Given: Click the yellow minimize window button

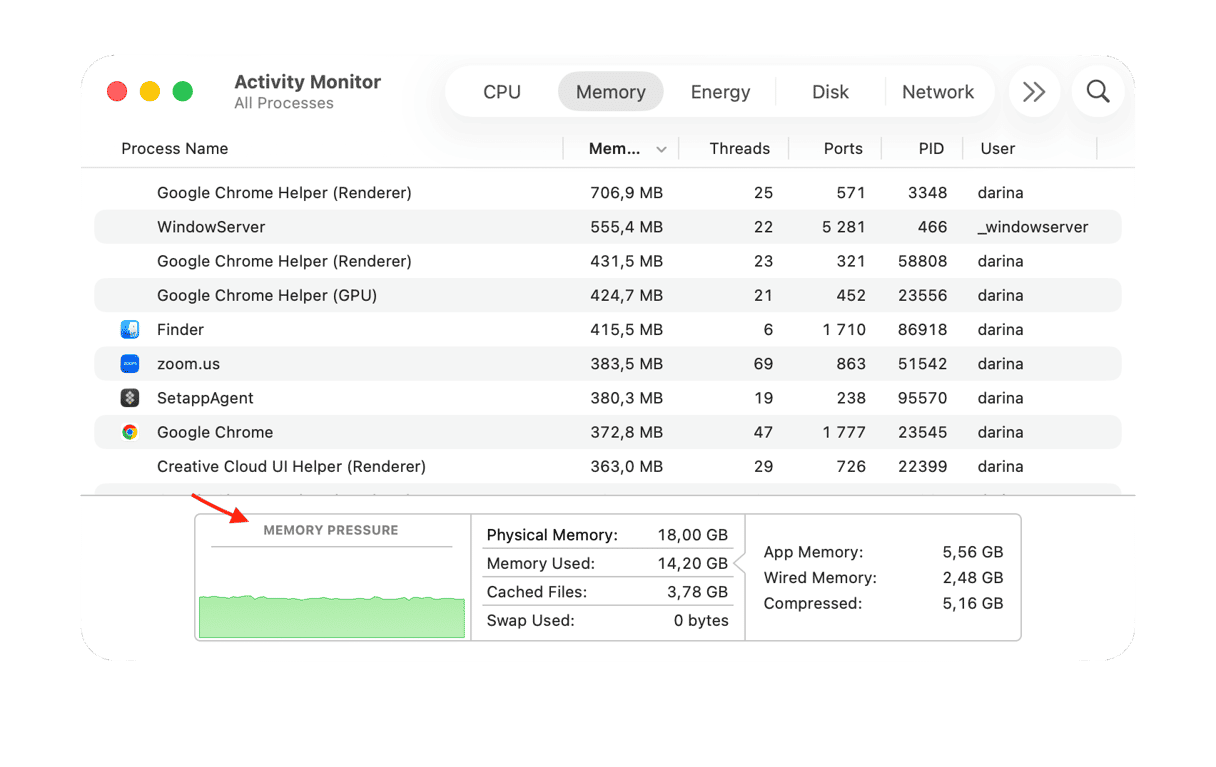Looking at the screenshot, I should pos(150,92).
